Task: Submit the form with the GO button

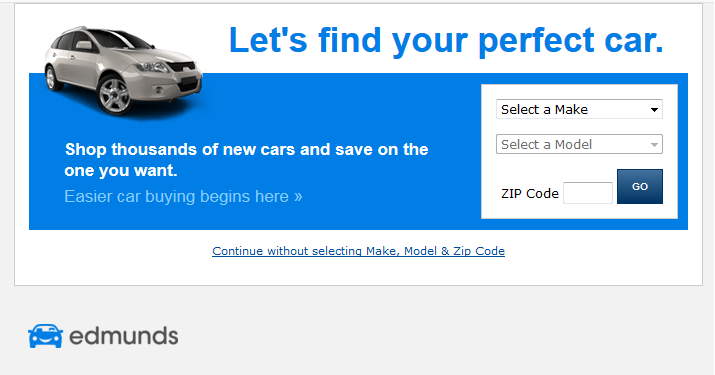Action: click(x=640, y=187)
